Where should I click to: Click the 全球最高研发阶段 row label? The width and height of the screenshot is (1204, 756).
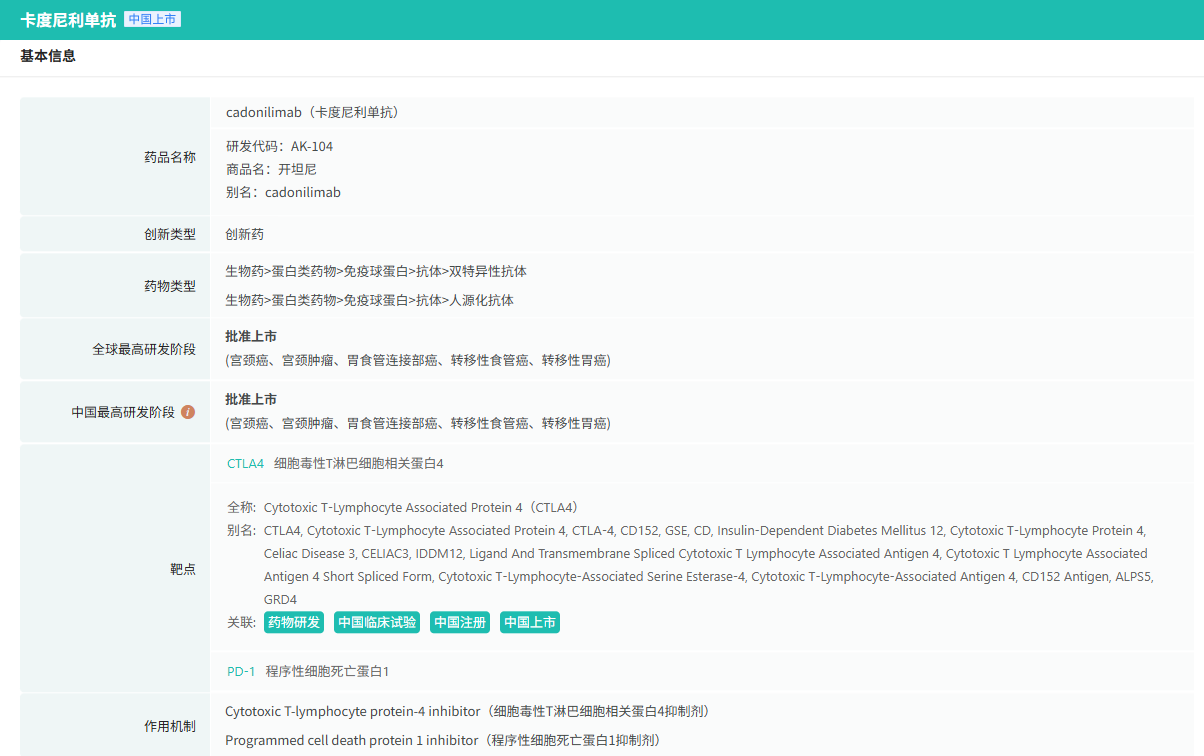pos(144,349)
